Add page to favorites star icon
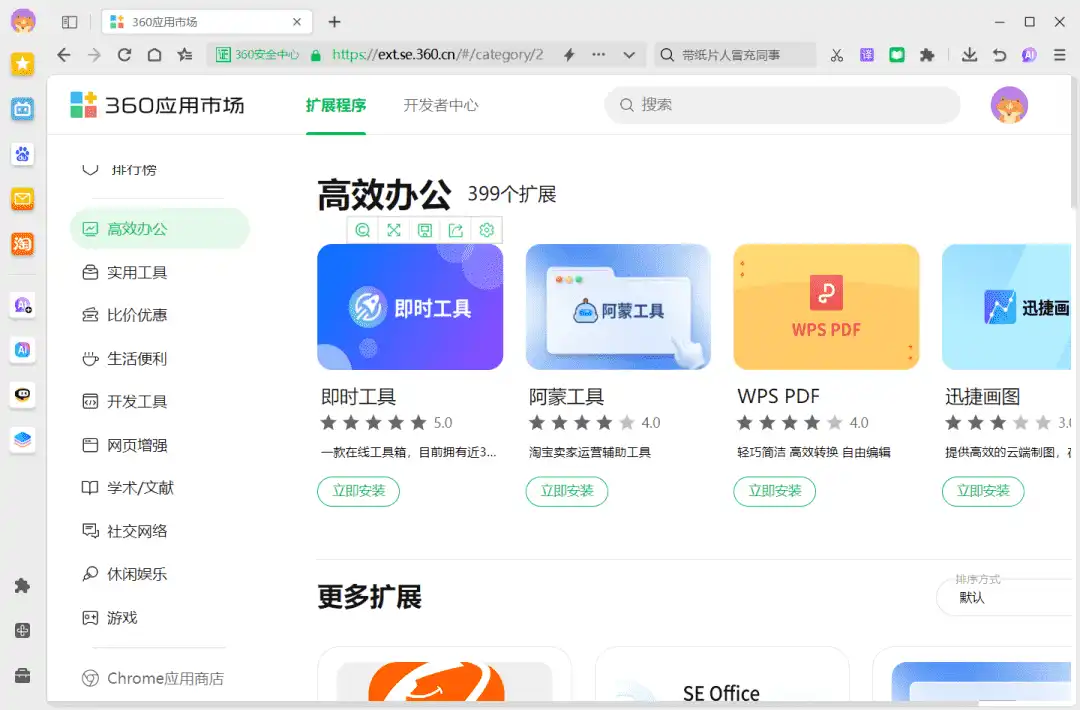This screenshot has width=1080, height=710. point(185,55)
